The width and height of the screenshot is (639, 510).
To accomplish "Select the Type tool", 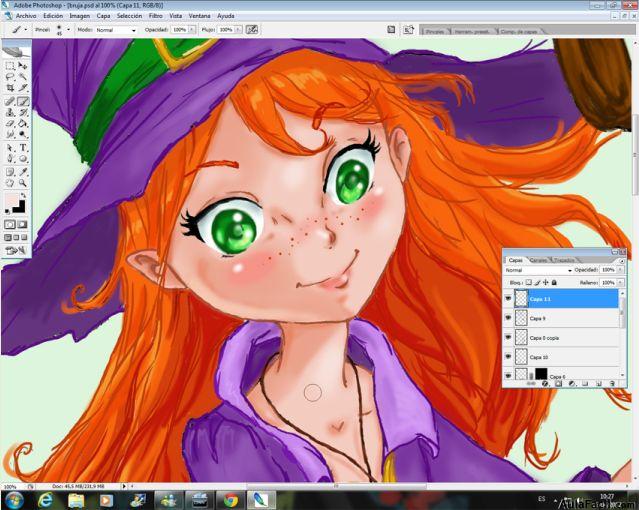I will [x=23, y=148].
